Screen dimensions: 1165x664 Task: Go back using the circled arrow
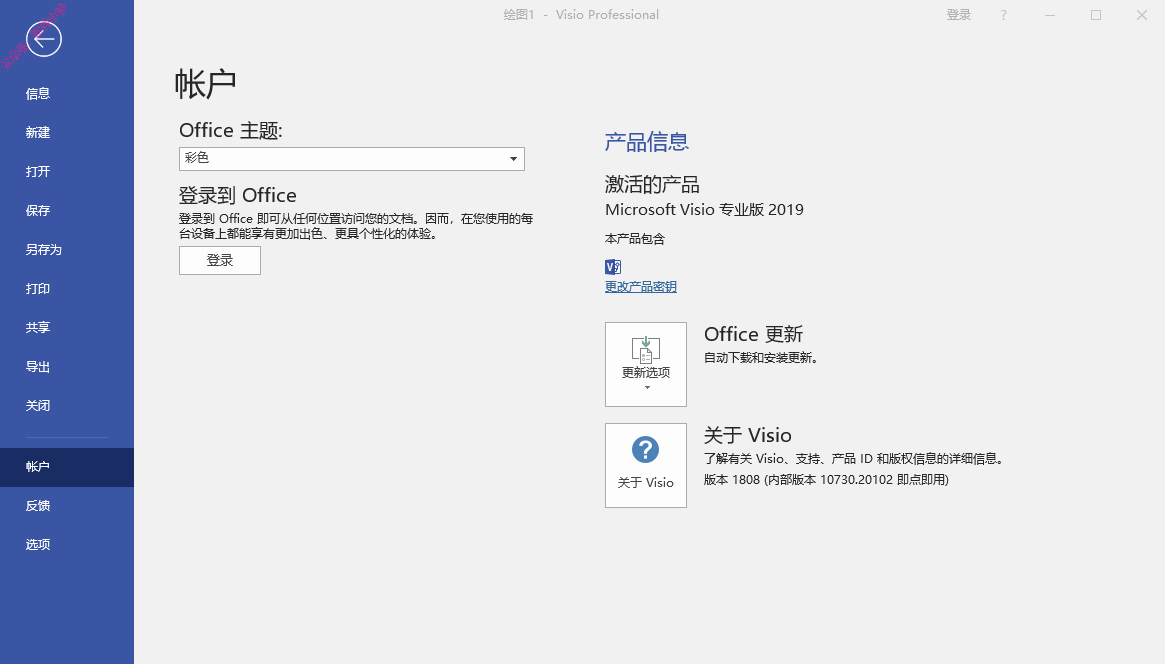pos(44,39)
